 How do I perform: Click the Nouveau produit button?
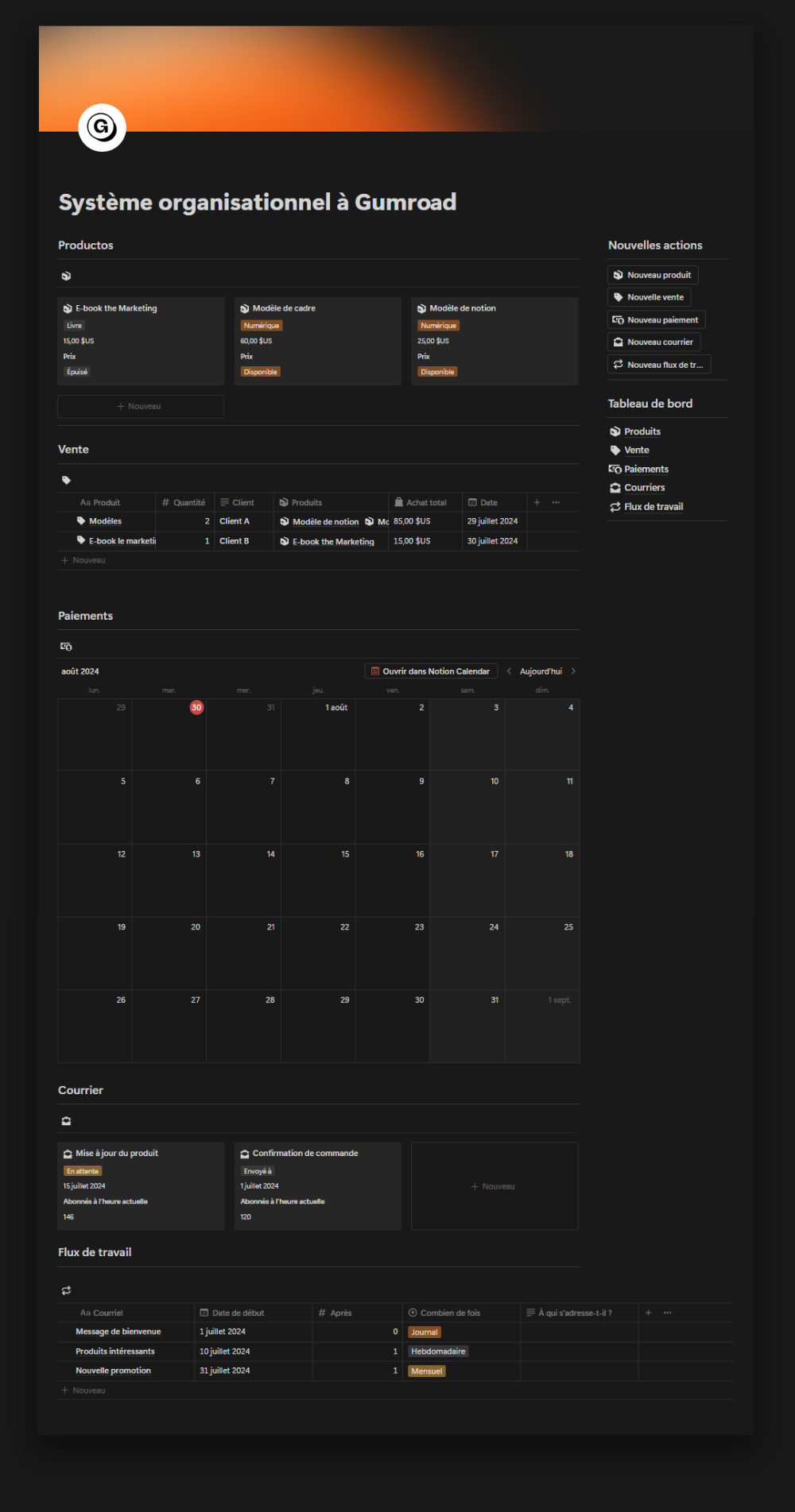click(x=653, y=275)
